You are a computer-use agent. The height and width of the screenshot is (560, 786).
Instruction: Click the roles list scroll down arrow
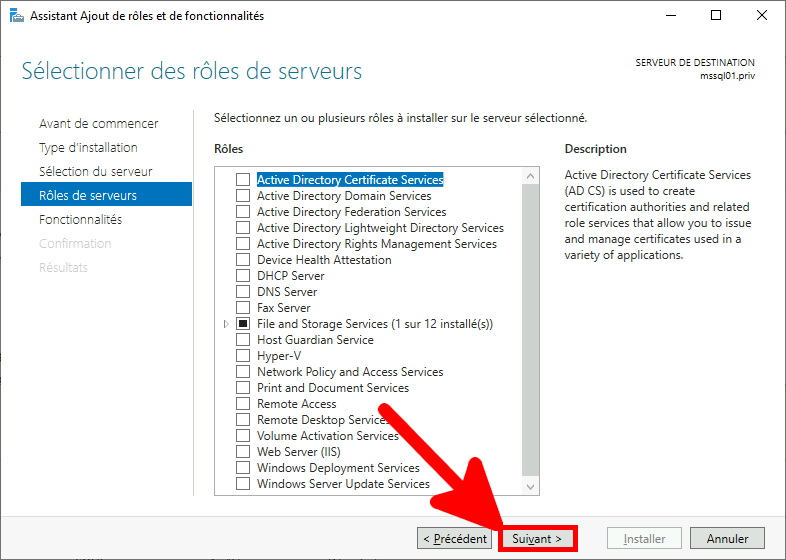pos(530,486)
